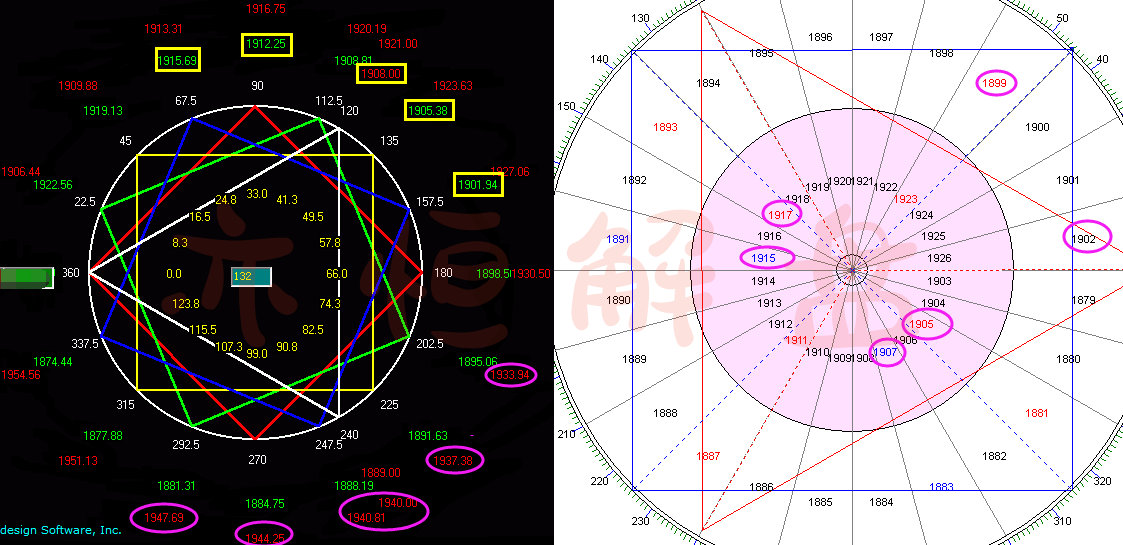
Task: Click the yellow inner value 99.0
Action: [256, 353]
